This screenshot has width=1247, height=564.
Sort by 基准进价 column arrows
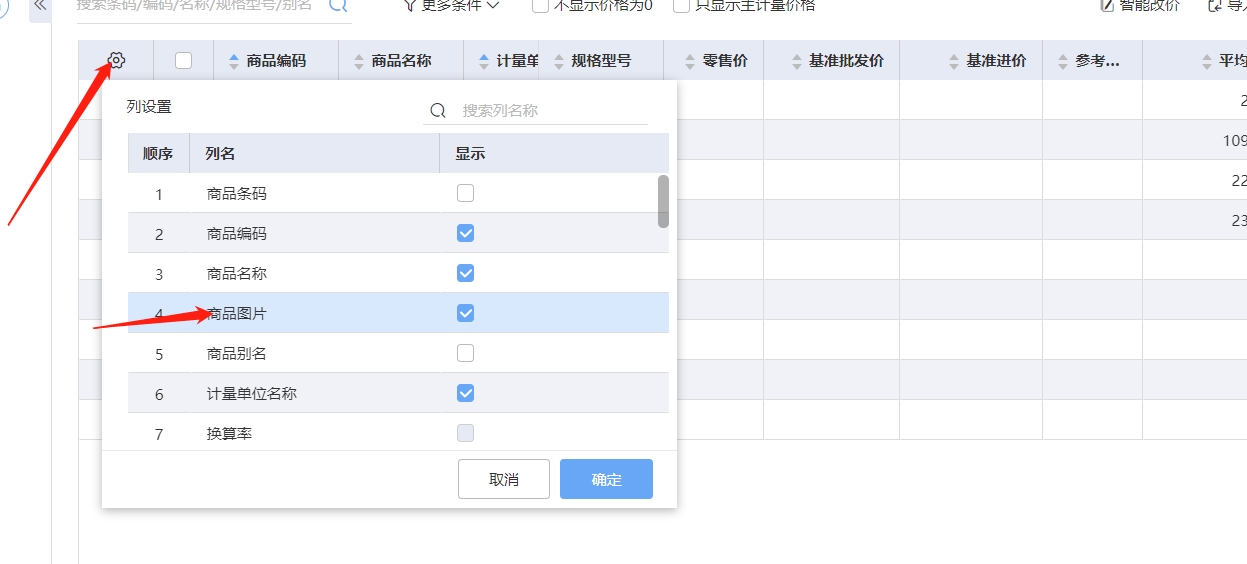(x=955, y=61)
